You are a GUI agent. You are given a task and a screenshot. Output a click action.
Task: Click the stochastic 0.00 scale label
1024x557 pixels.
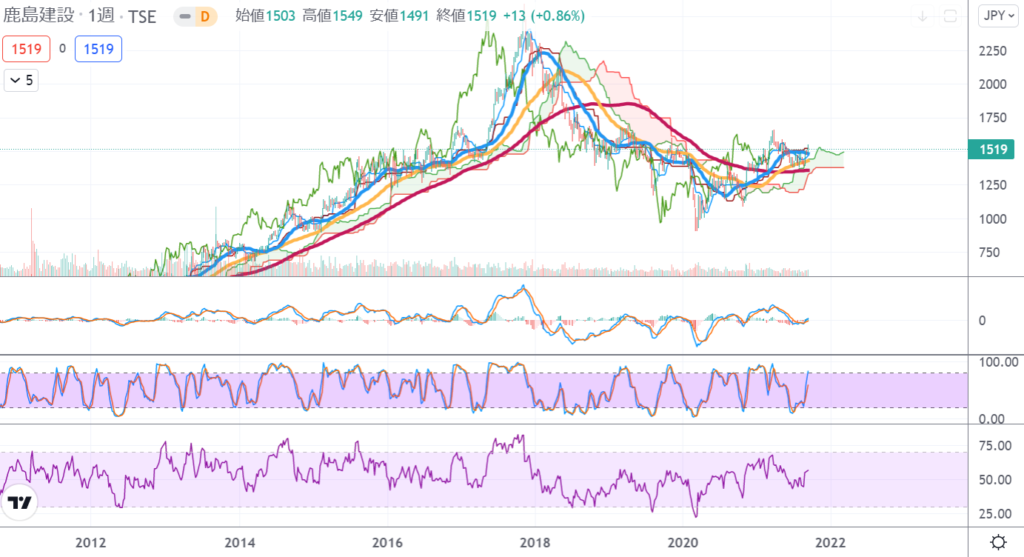click(992, 419)
